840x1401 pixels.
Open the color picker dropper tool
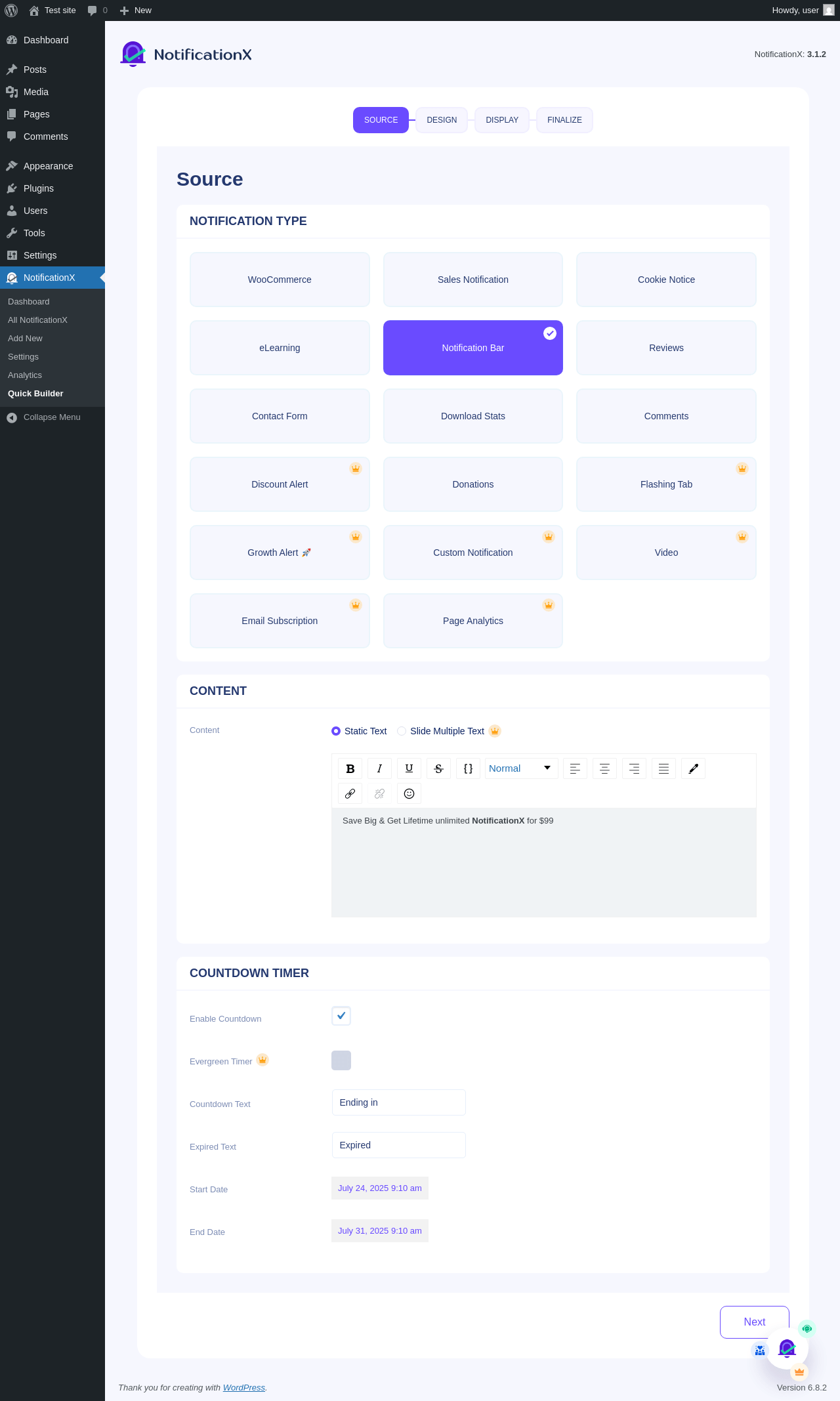(x=693, y=768)
